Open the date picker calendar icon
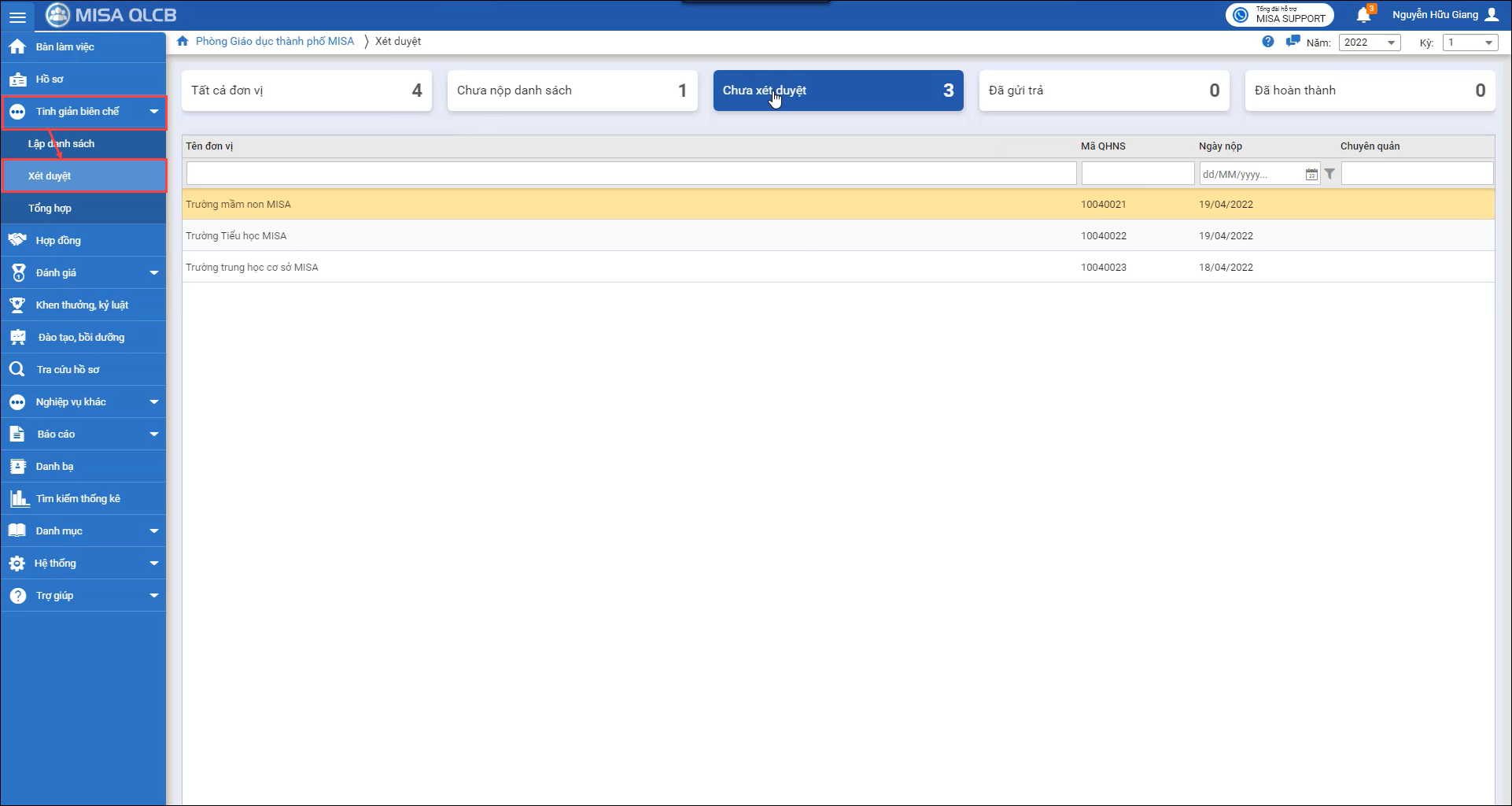This screenshot has width=1512, height=806. tap(1311, 175)
